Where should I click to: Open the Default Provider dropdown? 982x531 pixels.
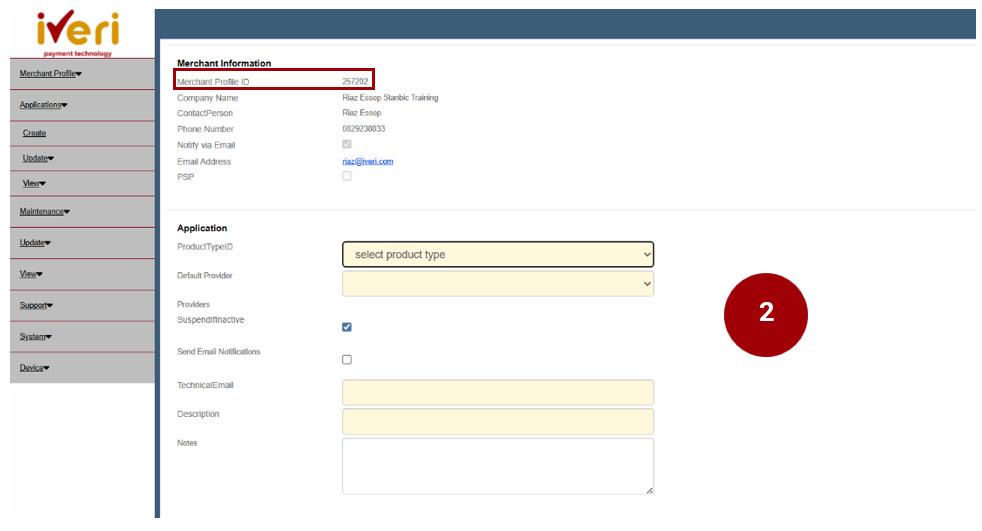pos(498,284)
